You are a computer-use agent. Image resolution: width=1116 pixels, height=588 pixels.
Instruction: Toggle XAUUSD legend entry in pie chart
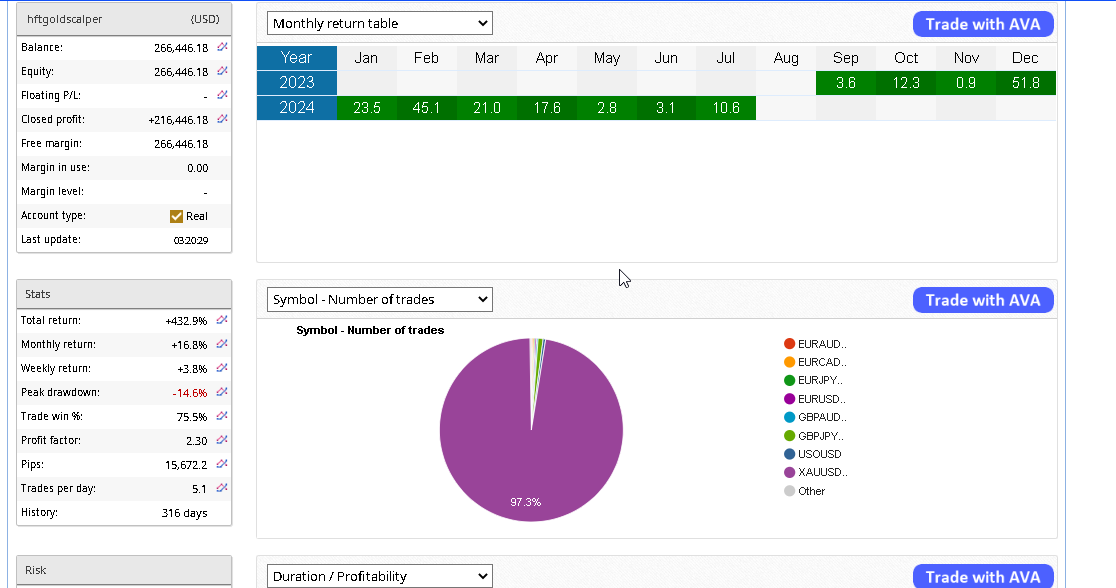(821, 472)
